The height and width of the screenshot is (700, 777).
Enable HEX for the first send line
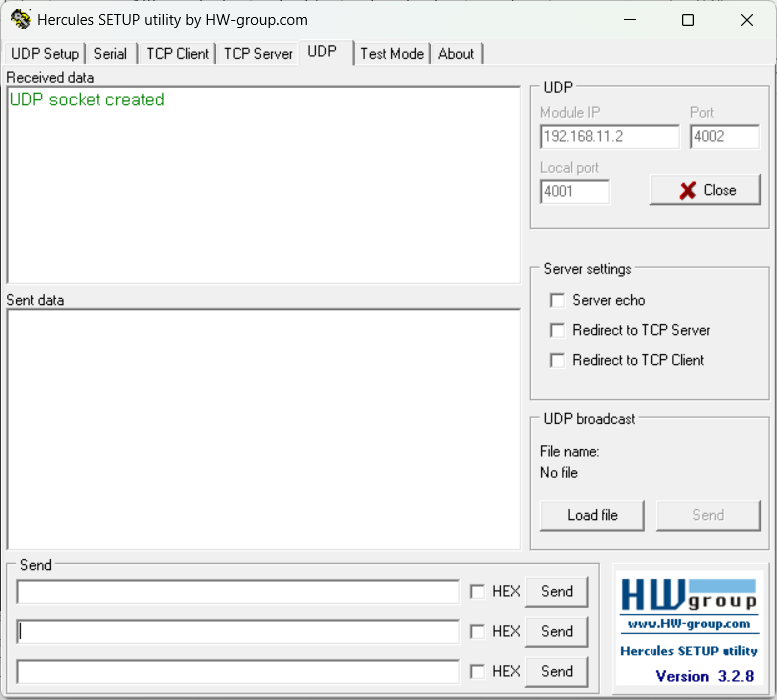pos(478,592)
